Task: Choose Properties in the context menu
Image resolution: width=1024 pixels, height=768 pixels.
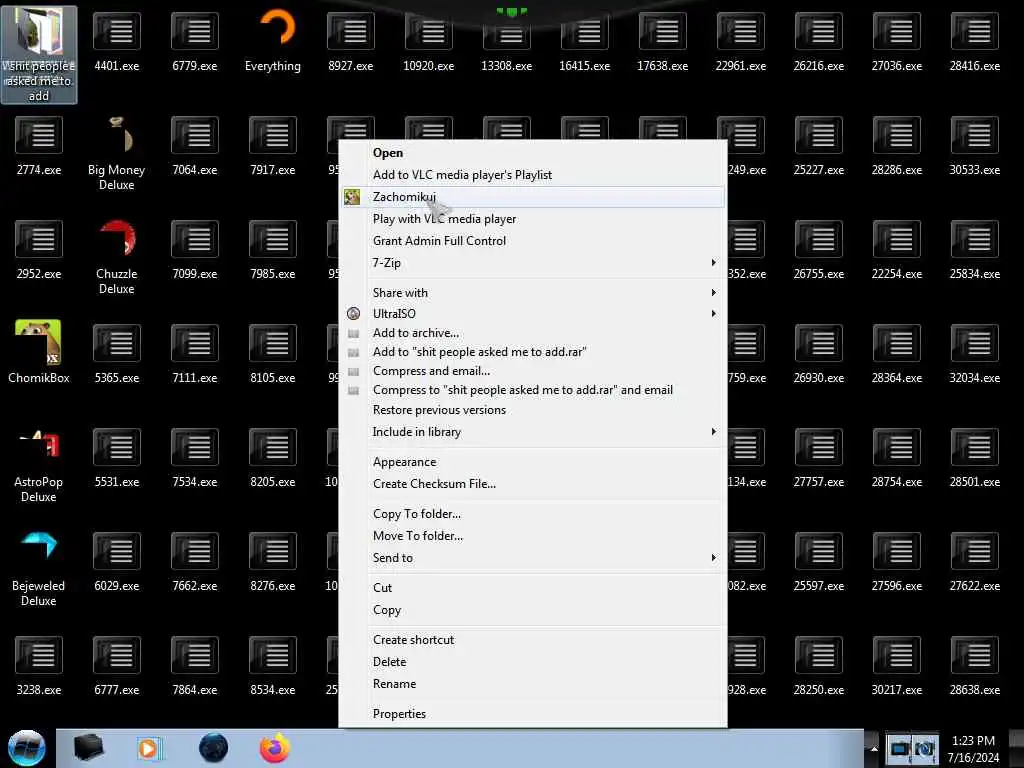Action: (533, 714)
